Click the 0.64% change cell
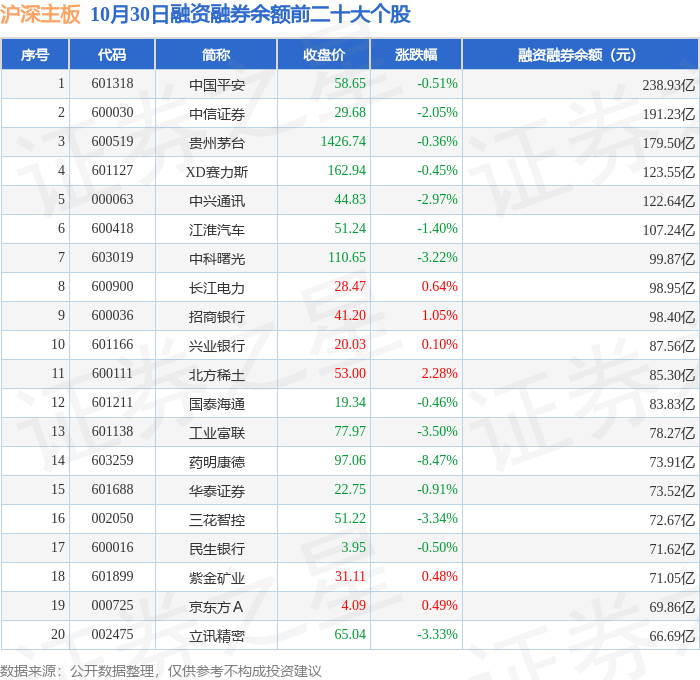Image resolution: width=700 pixels, height=680 pixels. (x=440, y=287)
